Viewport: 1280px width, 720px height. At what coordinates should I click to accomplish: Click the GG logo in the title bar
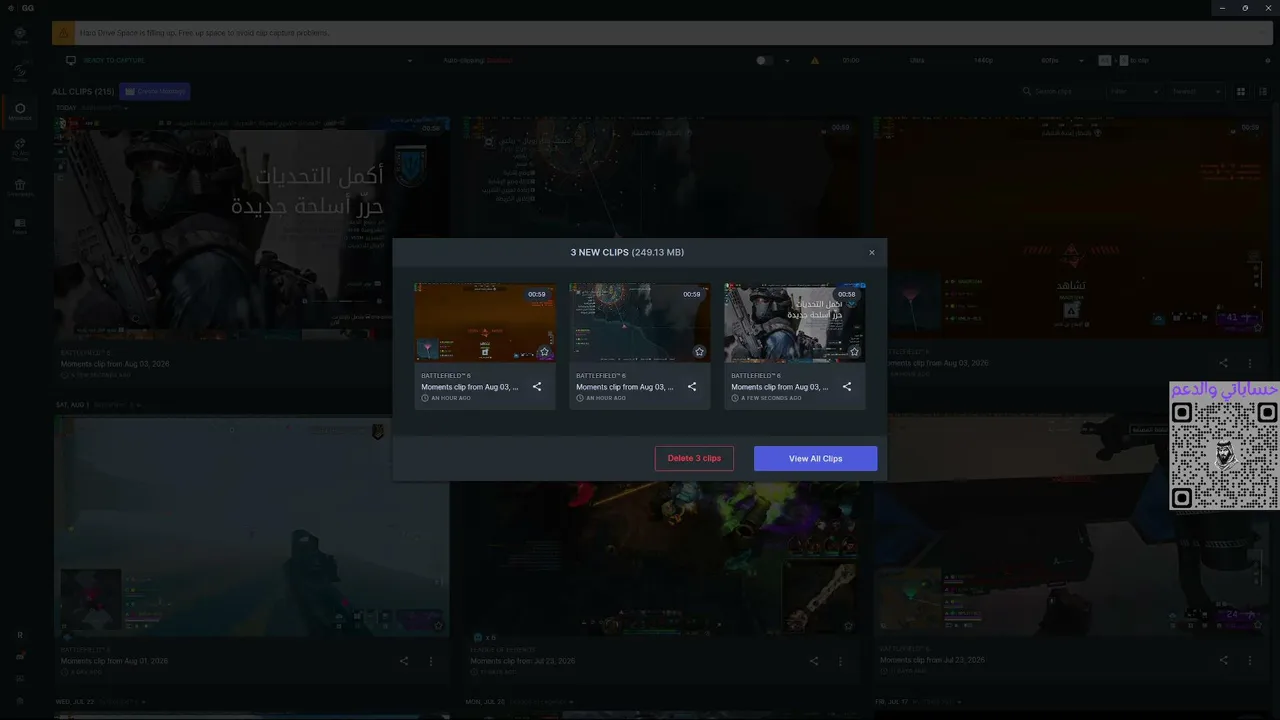point(27,7)
